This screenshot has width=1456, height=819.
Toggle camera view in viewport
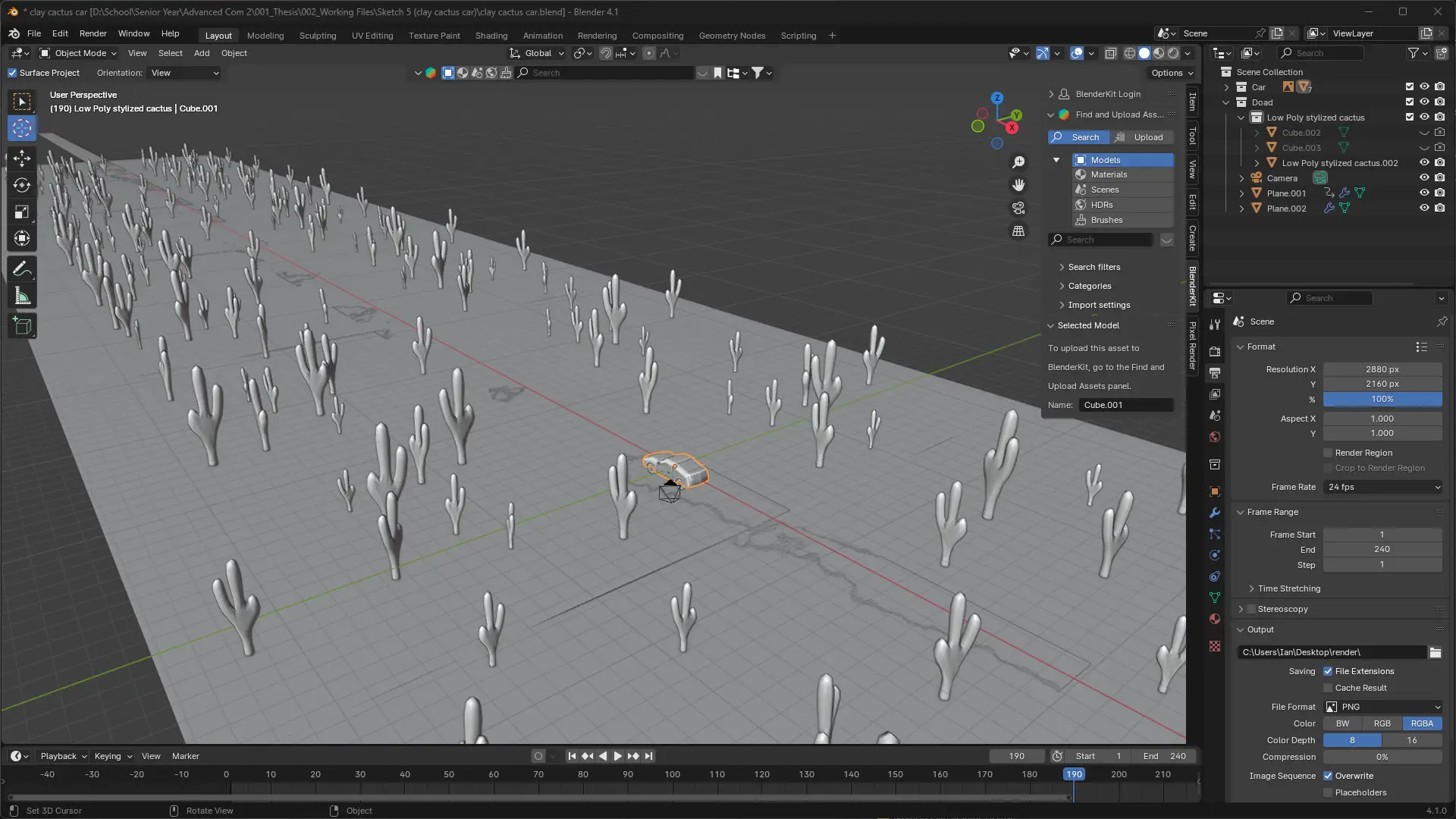(1018, 208)
